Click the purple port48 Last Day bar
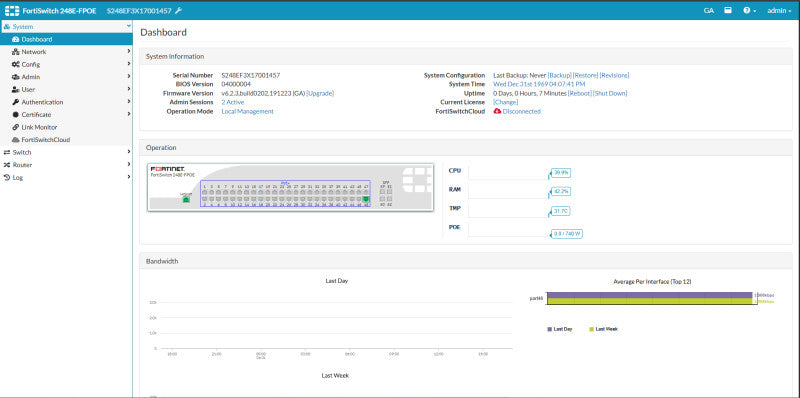 [x=649, y=295]
